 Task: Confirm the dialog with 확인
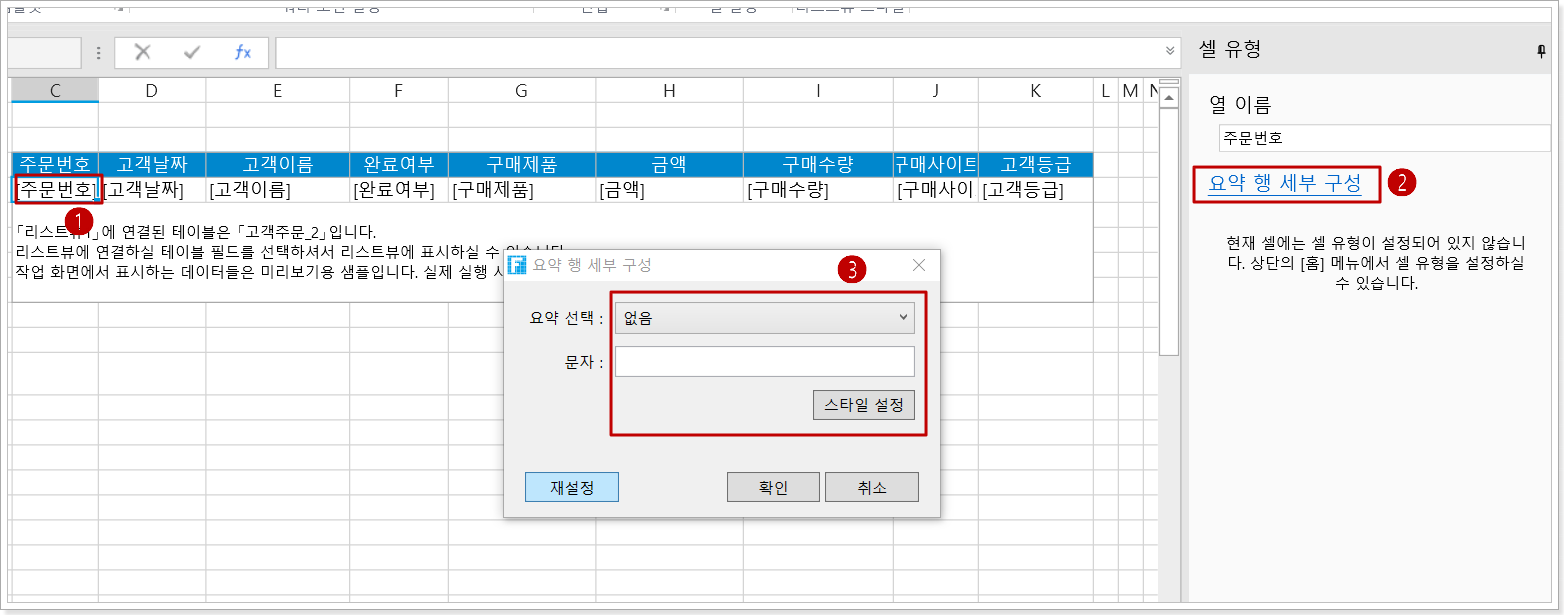pos(773,487)
